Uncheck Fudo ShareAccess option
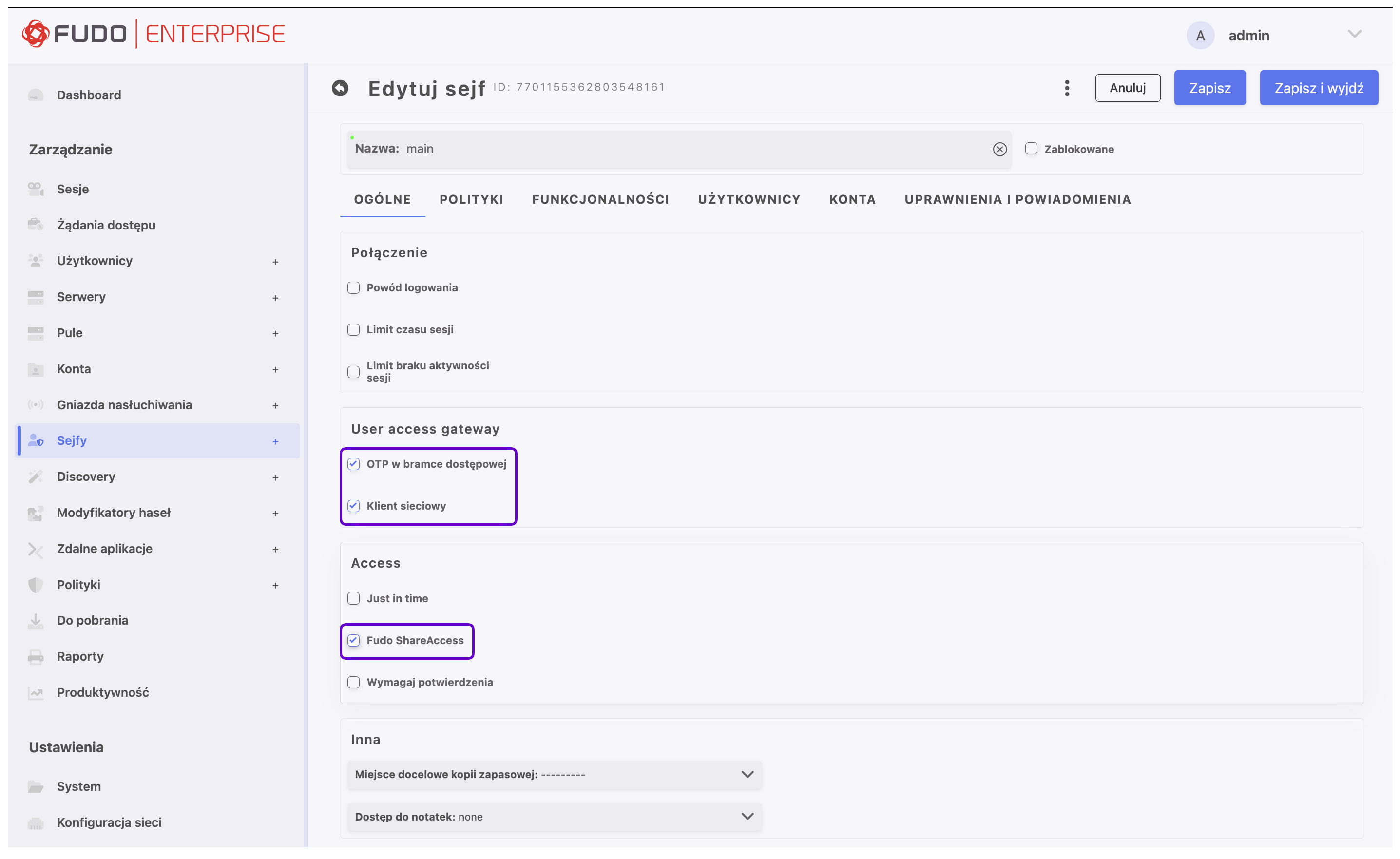 click(353, 640)
